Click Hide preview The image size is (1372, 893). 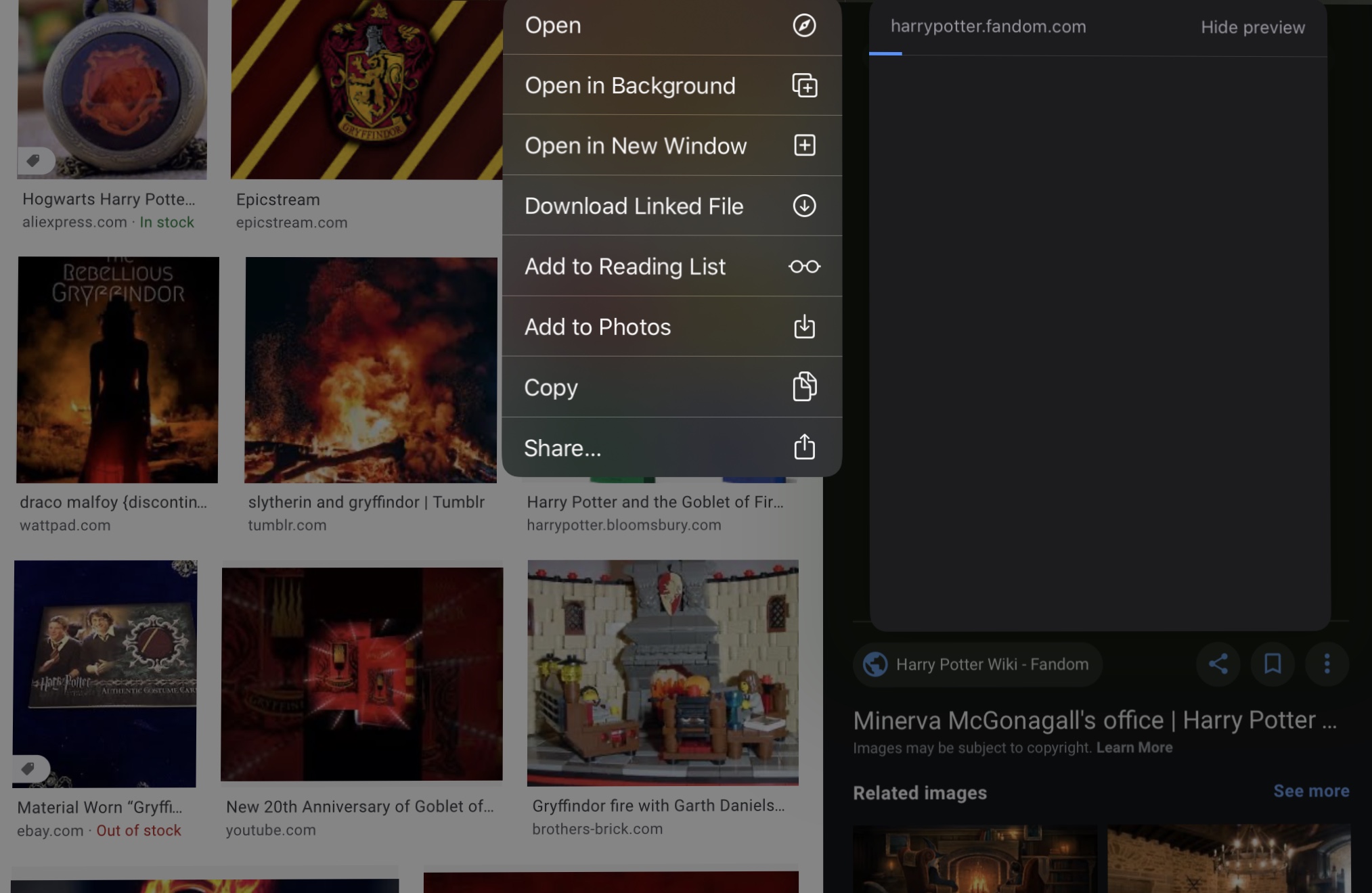pos(1252,28)
